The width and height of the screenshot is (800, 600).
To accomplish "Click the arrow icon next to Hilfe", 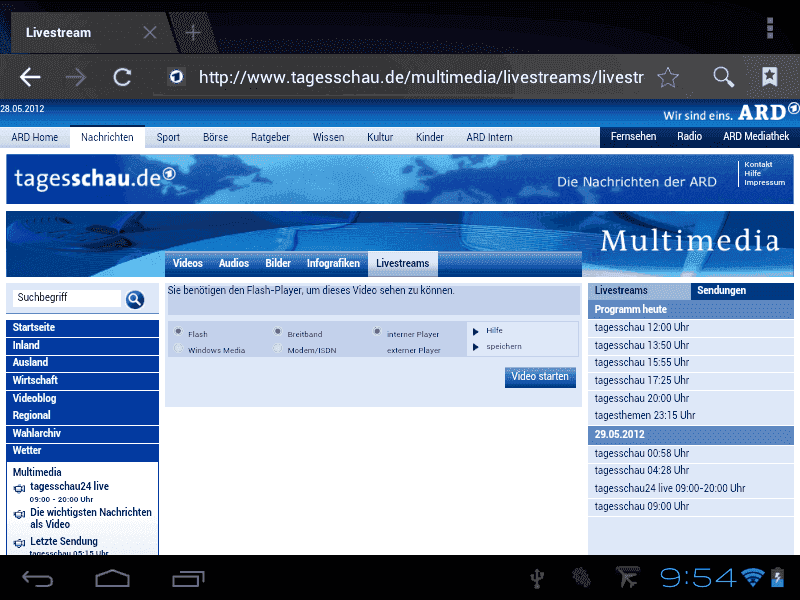I will click(x=476, y=332).
